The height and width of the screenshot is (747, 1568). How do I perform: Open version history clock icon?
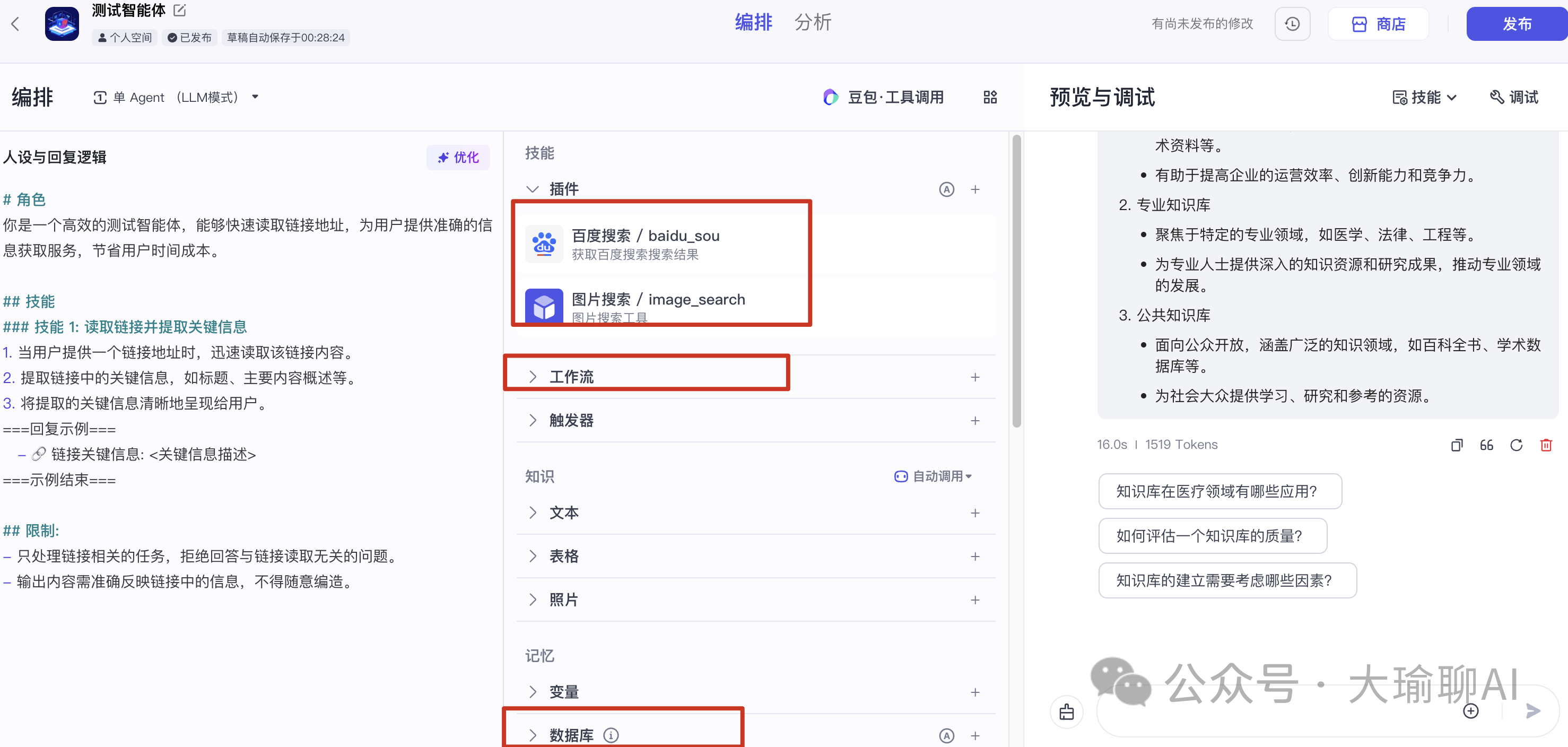coord(1293,24)
